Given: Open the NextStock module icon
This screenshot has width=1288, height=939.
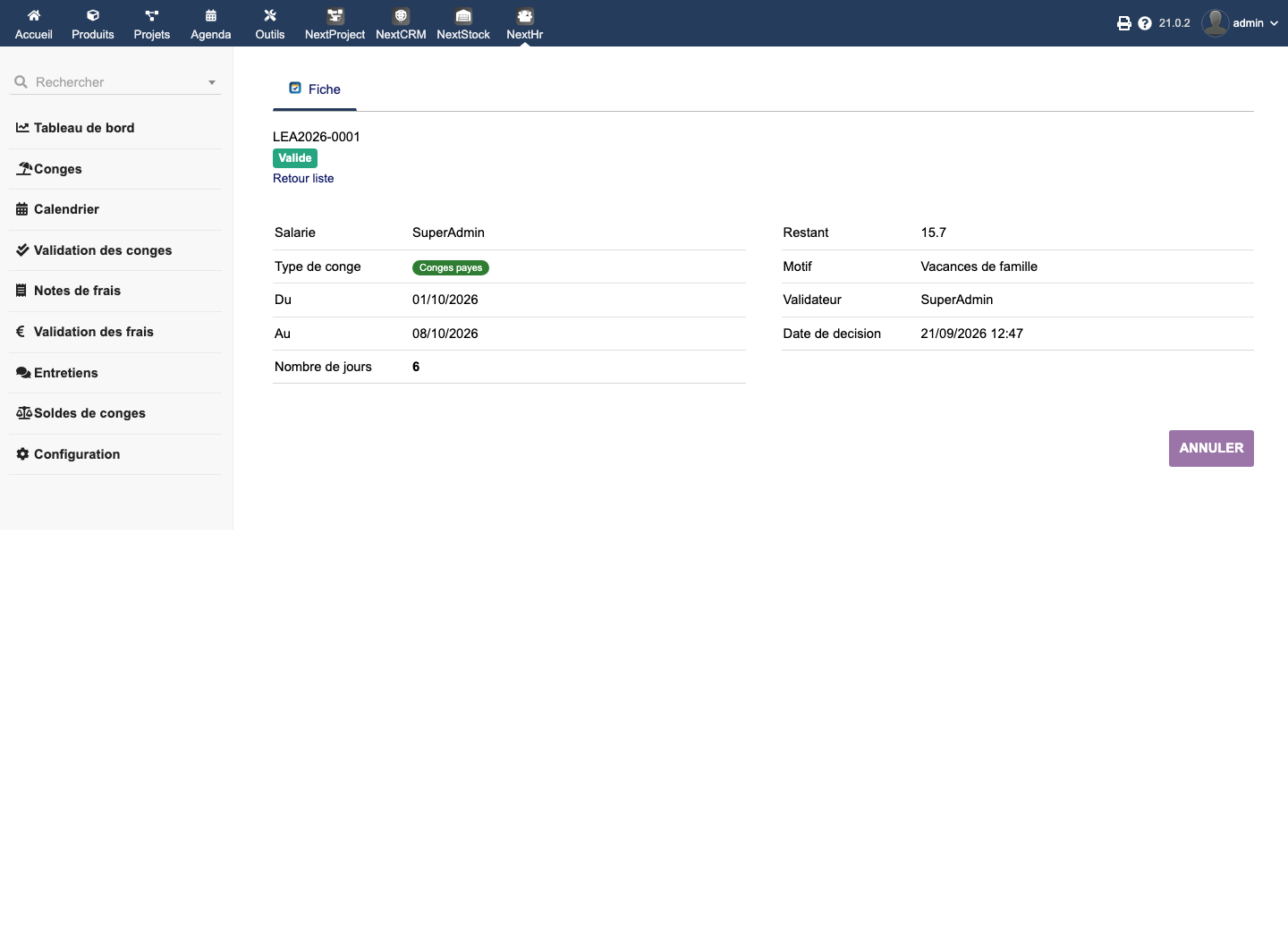Looking at the screenshot, I should pyautogui.click(x=463, y=15).
